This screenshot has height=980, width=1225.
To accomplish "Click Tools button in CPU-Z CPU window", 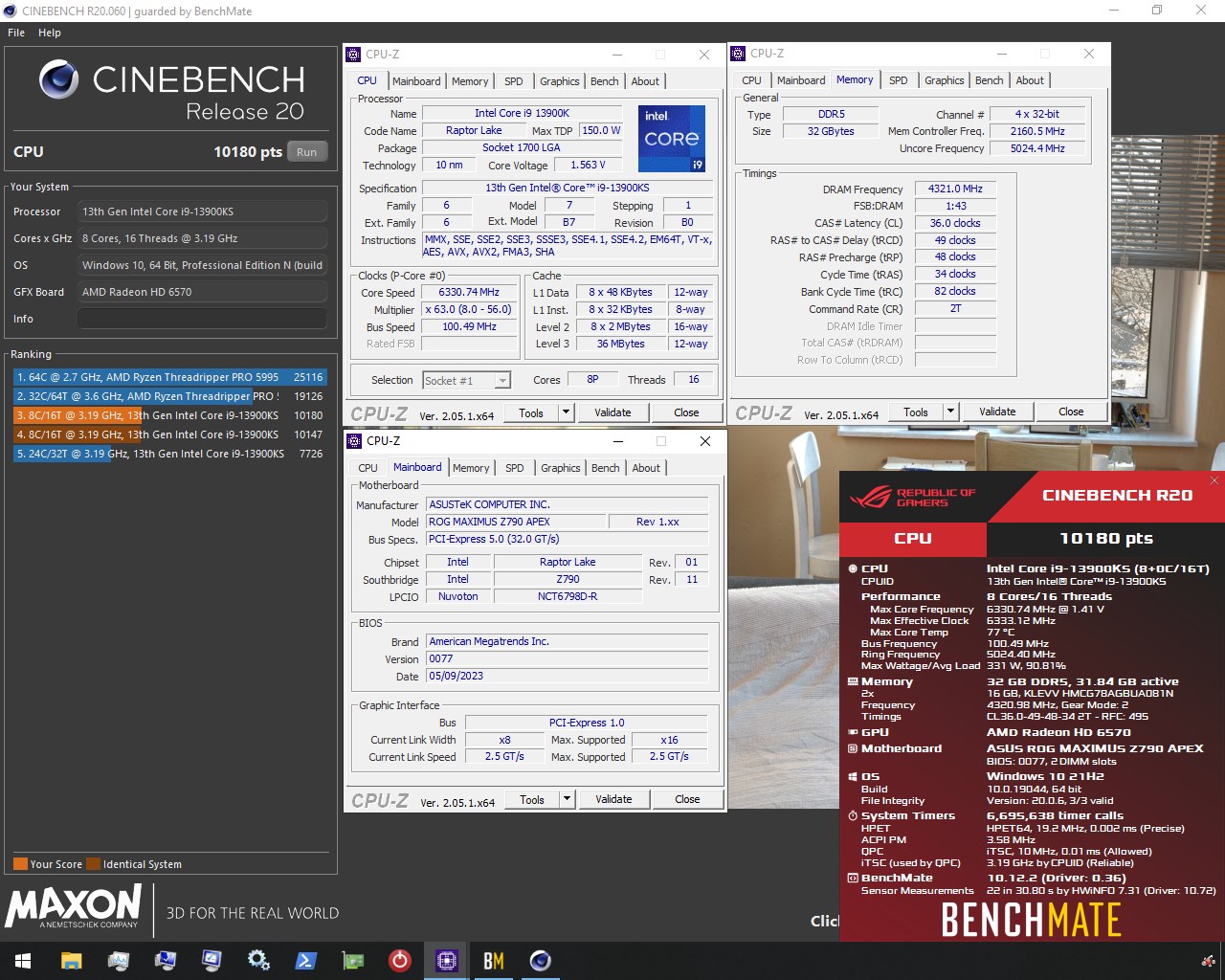I will [531, 412].
